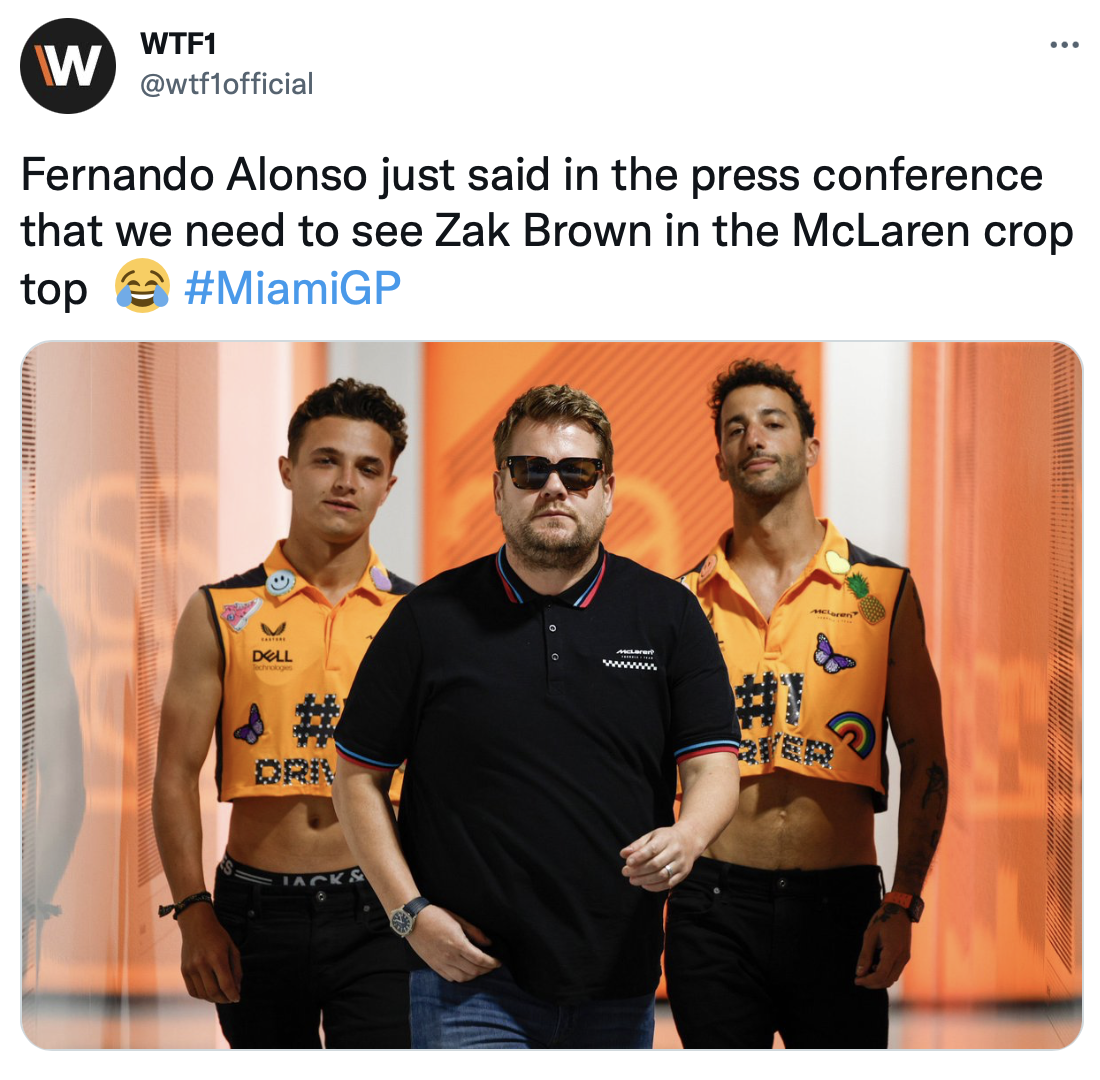Click the smiley face patch on the collar
Image resolution: width=1100 pixels, height=1080 pixels.
coord(280,581)
